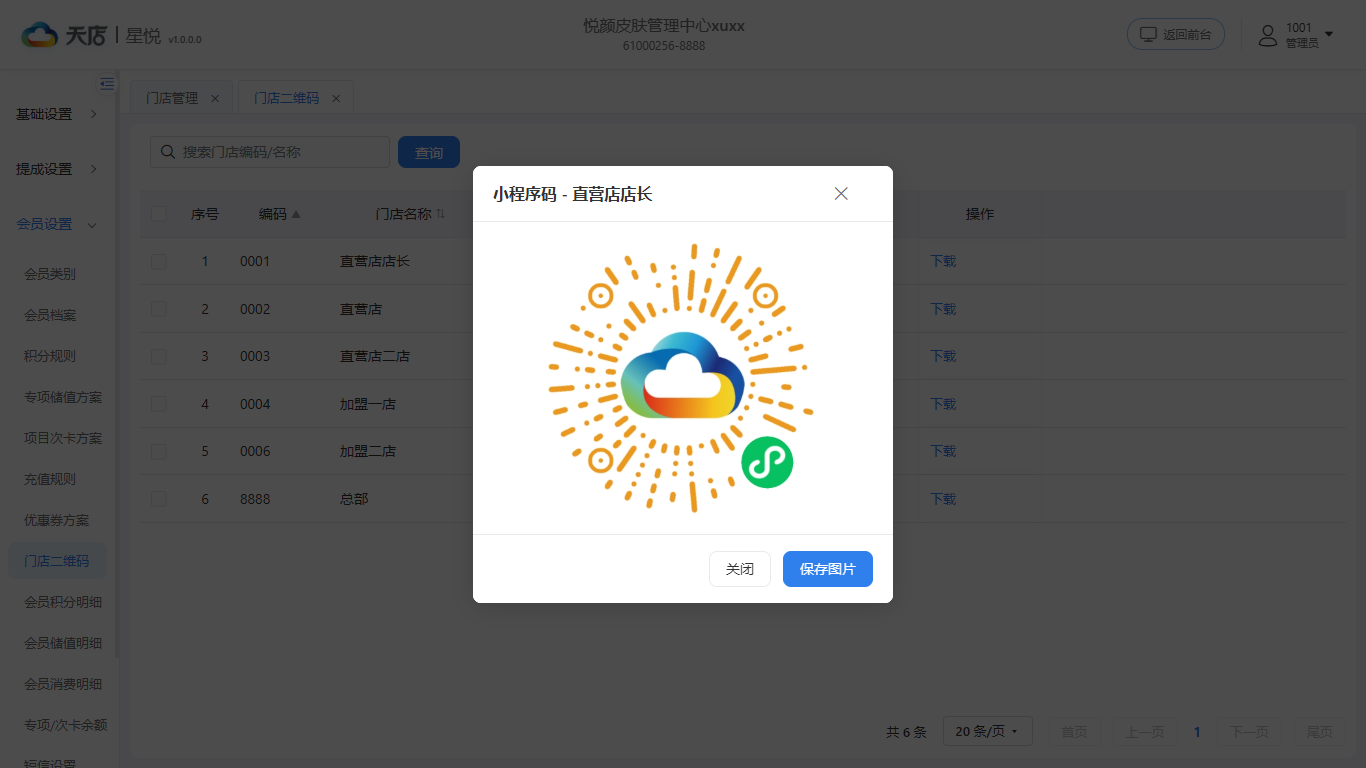Click the 加盟一店 store name cell
The width and height of the screenshot is (1366, 768).
(x=368, y=404)
